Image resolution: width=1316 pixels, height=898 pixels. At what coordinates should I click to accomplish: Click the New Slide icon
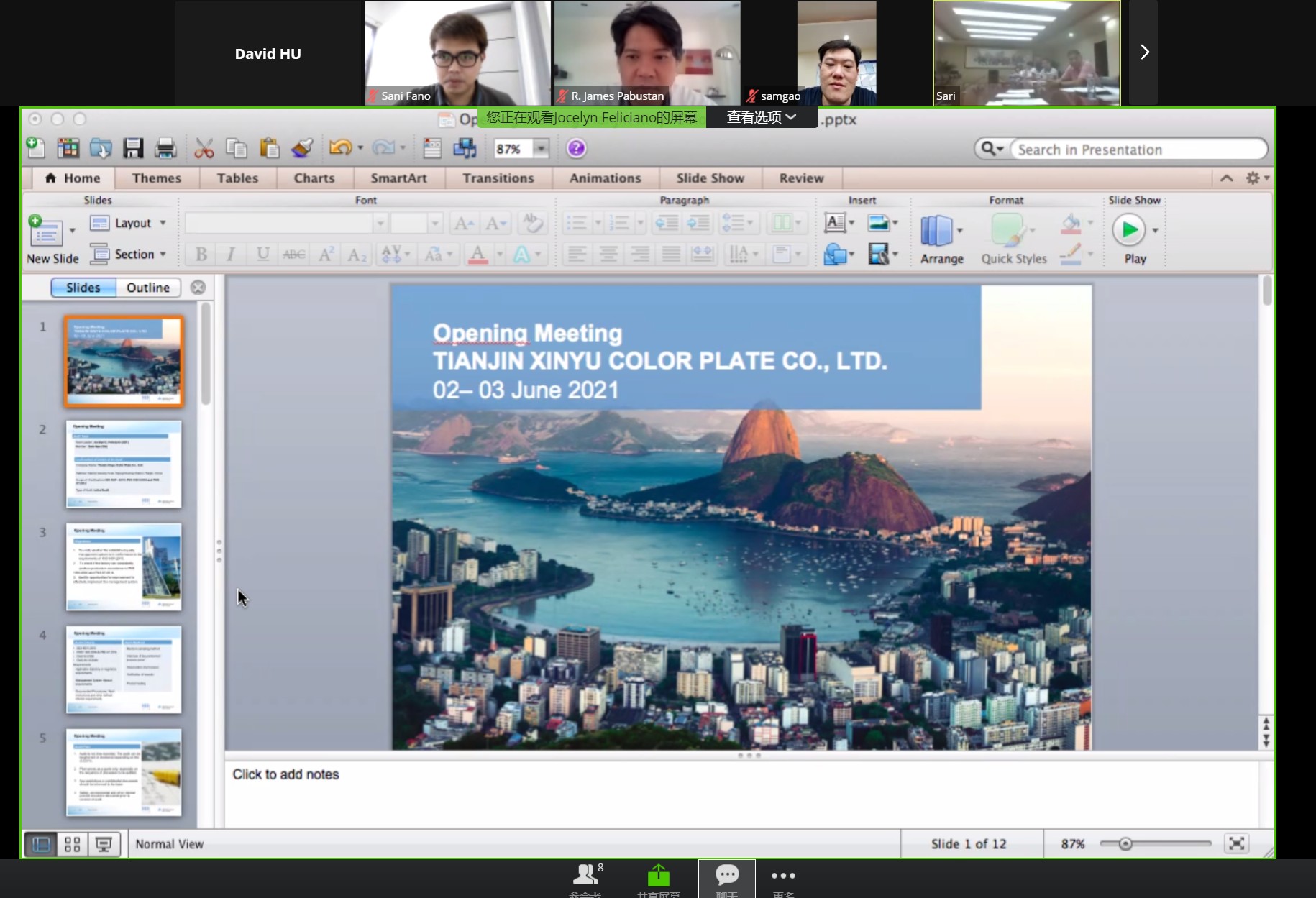(x=46, y=232)
